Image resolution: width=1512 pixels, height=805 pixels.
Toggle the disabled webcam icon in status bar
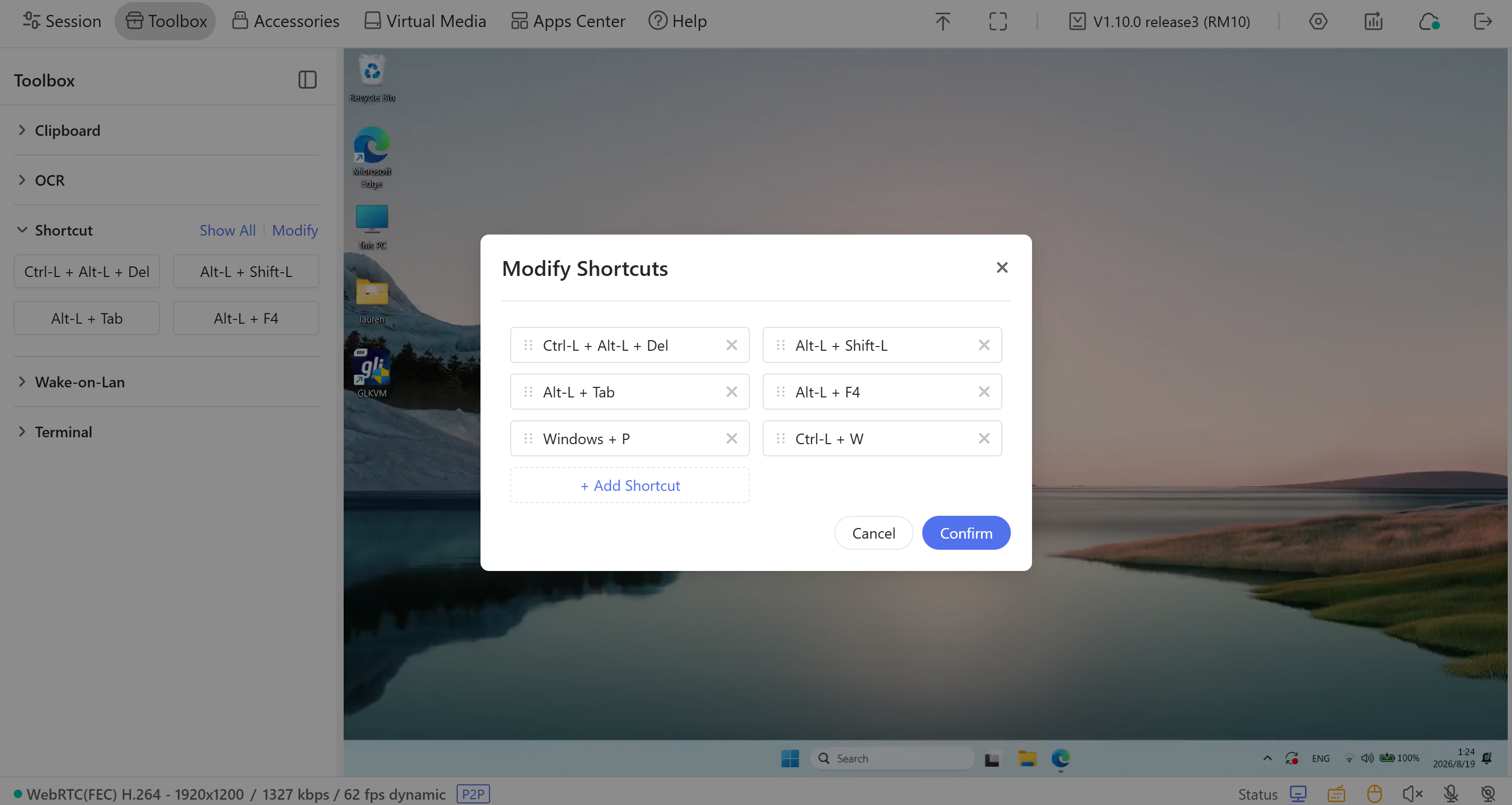tap(1488, 794)
